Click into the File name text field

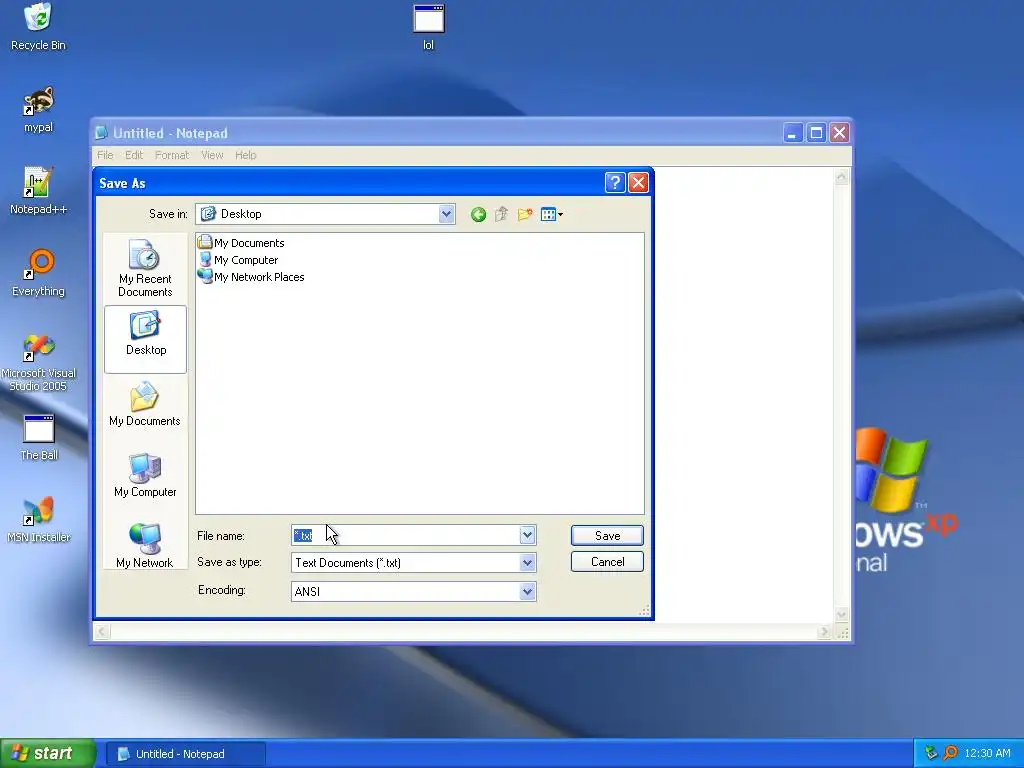coord(406,536)
